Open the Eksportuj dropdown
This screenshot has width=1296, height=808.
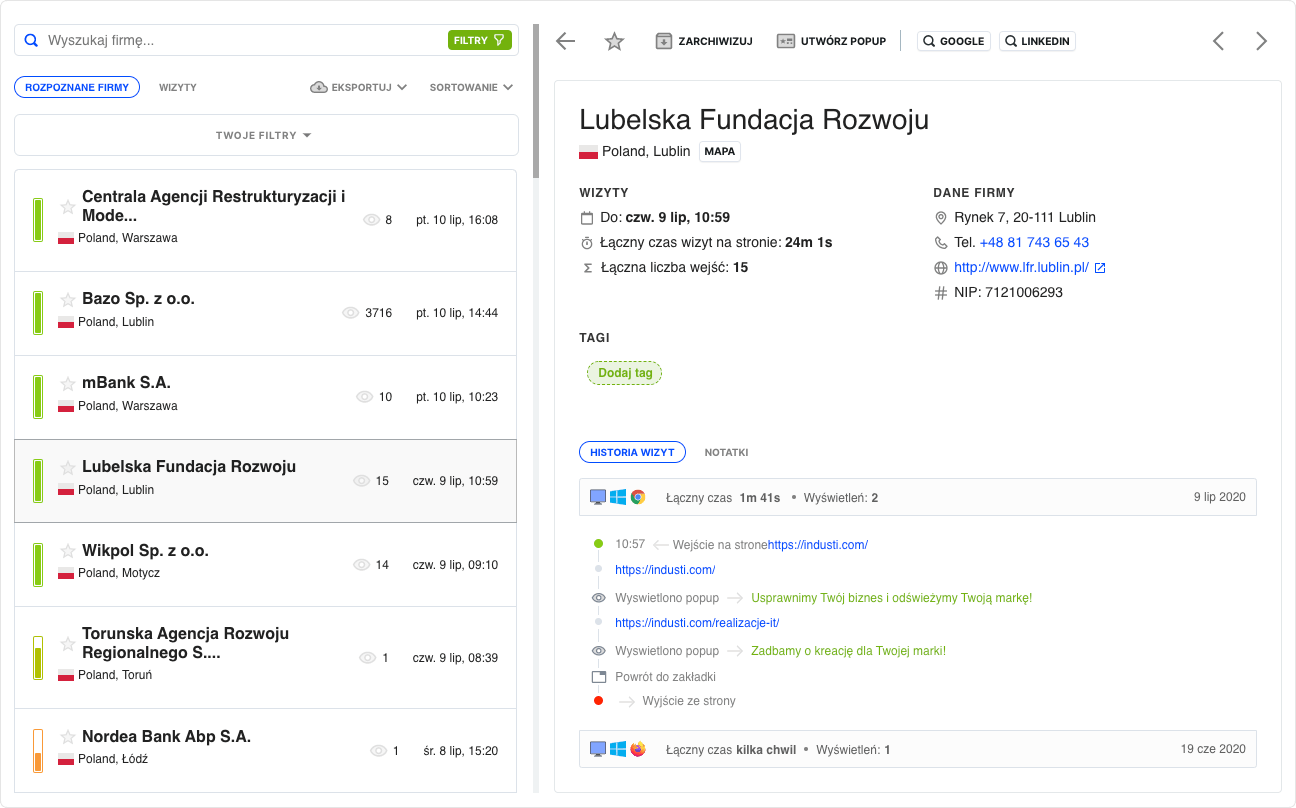click(359, 87)
